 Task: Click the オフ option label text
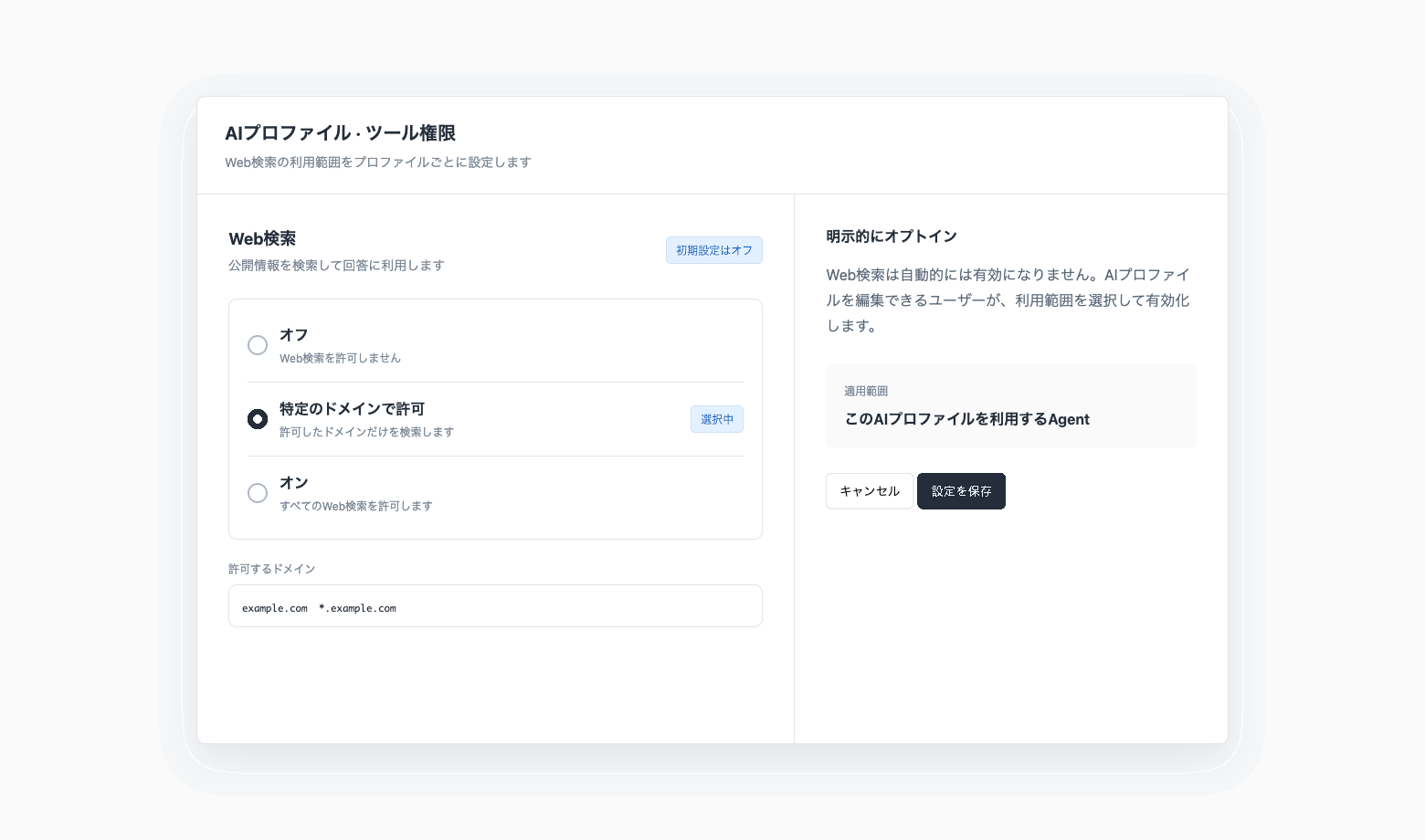[x=294, y=335]
